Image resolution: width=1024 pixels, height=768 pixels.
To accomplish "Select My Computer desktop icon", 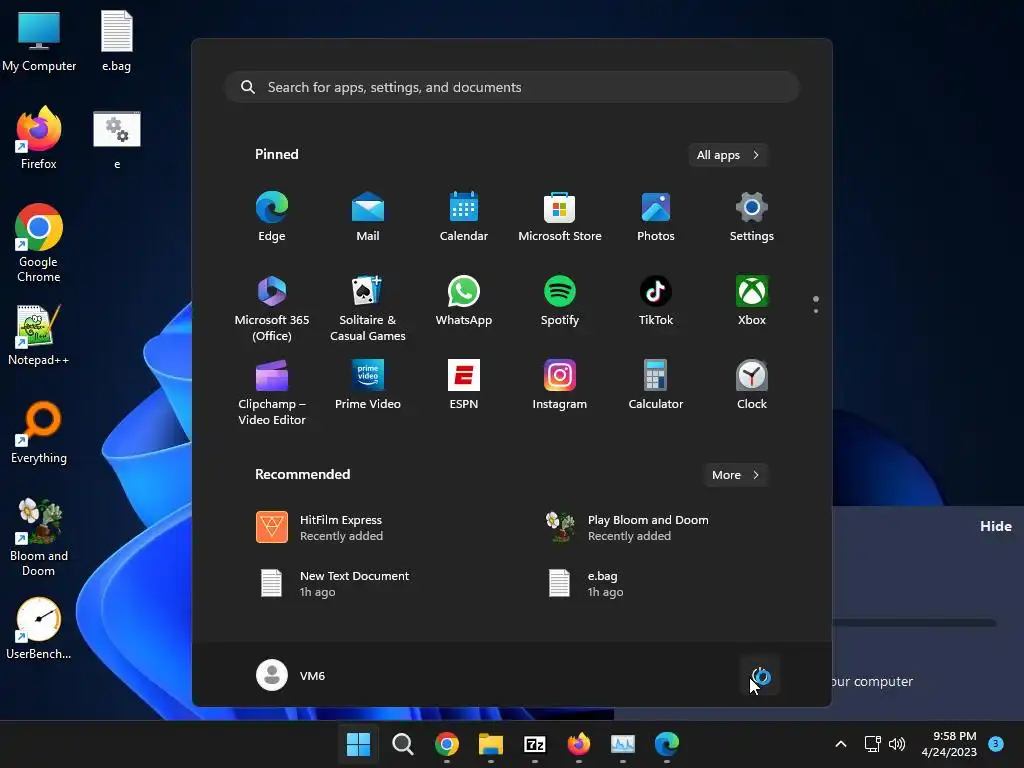I will pyautogui.click(x=39, y=41).
